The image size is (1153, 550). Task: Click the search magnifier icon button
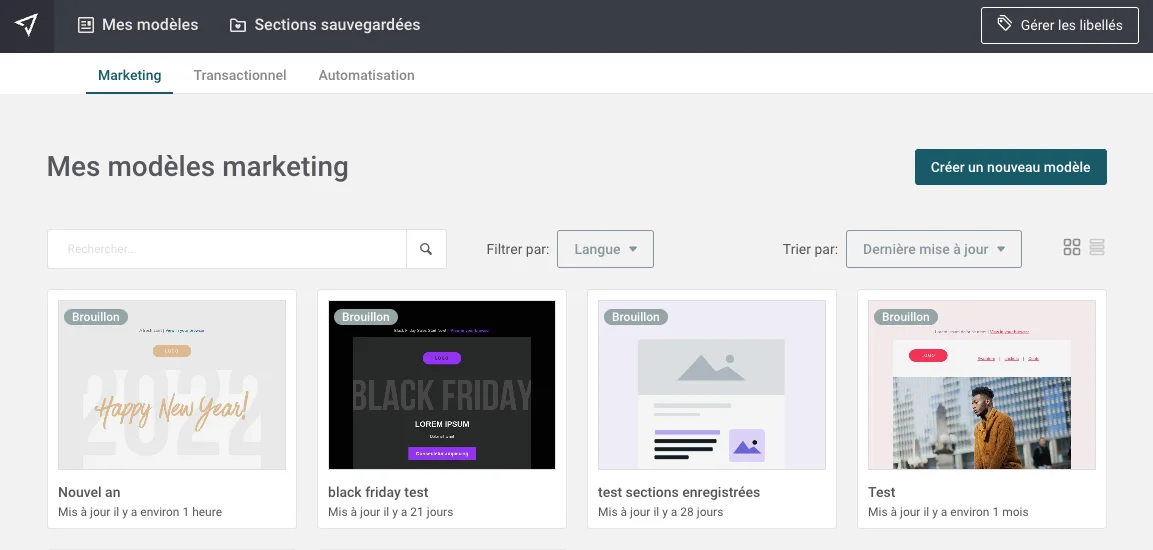(x=426, y=249)
